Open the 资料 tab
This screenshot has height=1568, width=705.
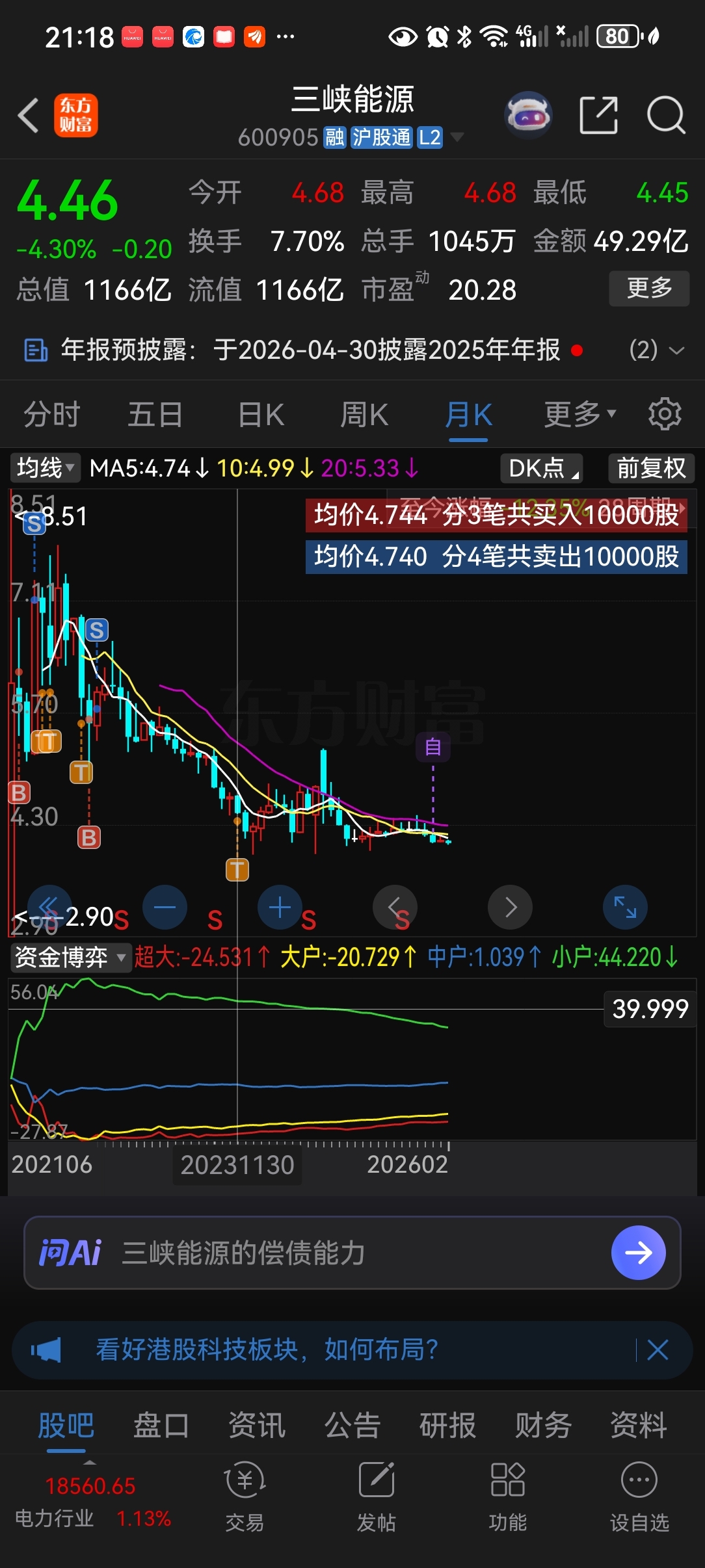point(639,1426)
